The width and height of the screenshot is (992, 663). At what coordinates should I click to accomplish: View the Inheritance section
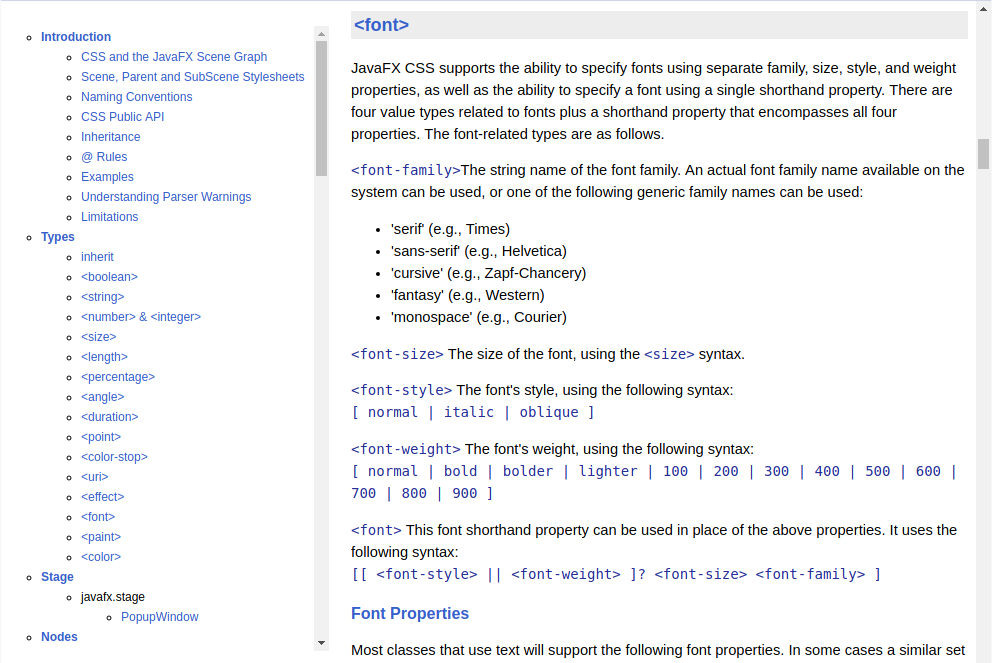click(110, 137)
